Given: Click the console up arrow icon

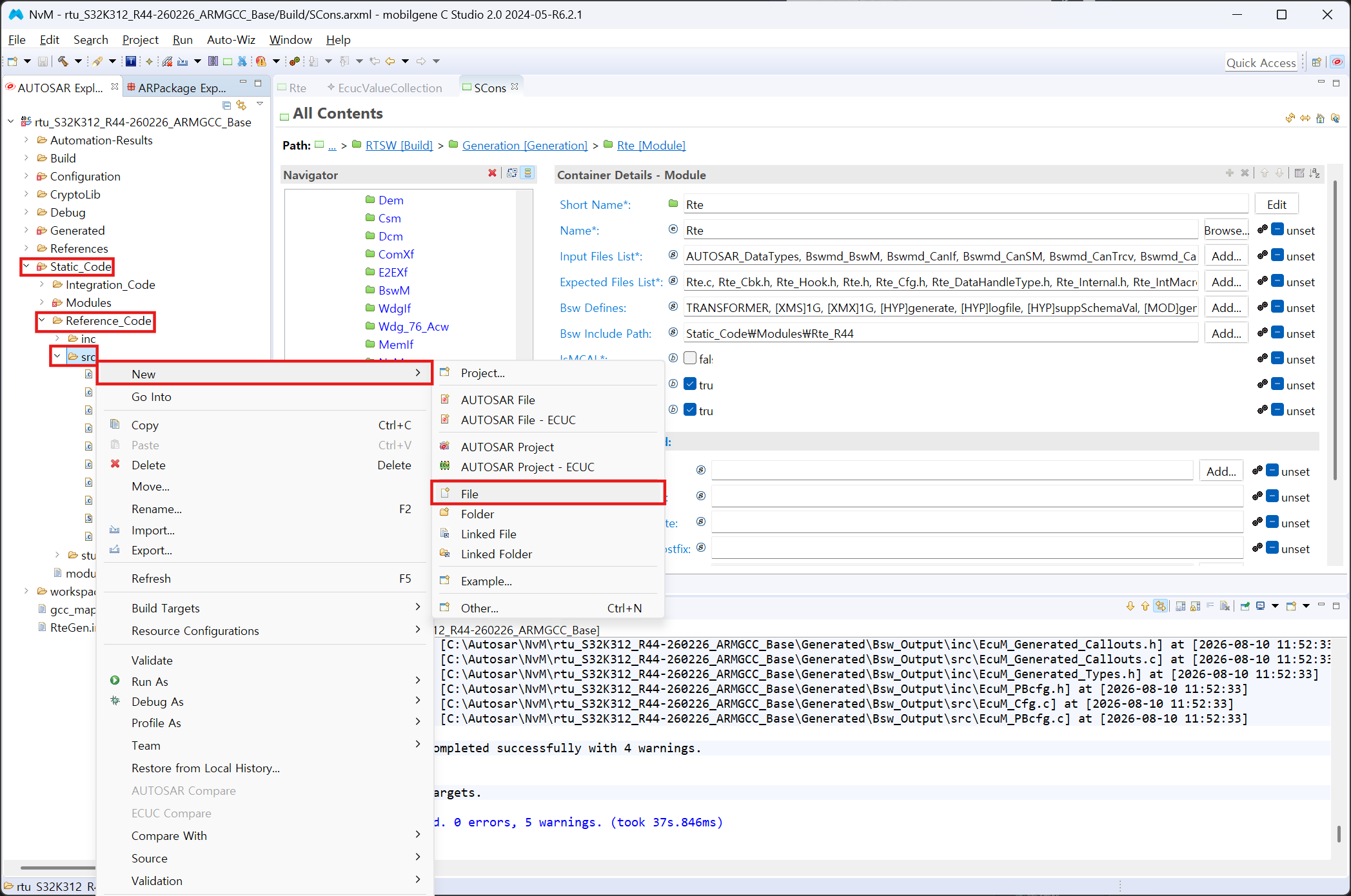Looking at the screenshot, I should [1145, 606].
